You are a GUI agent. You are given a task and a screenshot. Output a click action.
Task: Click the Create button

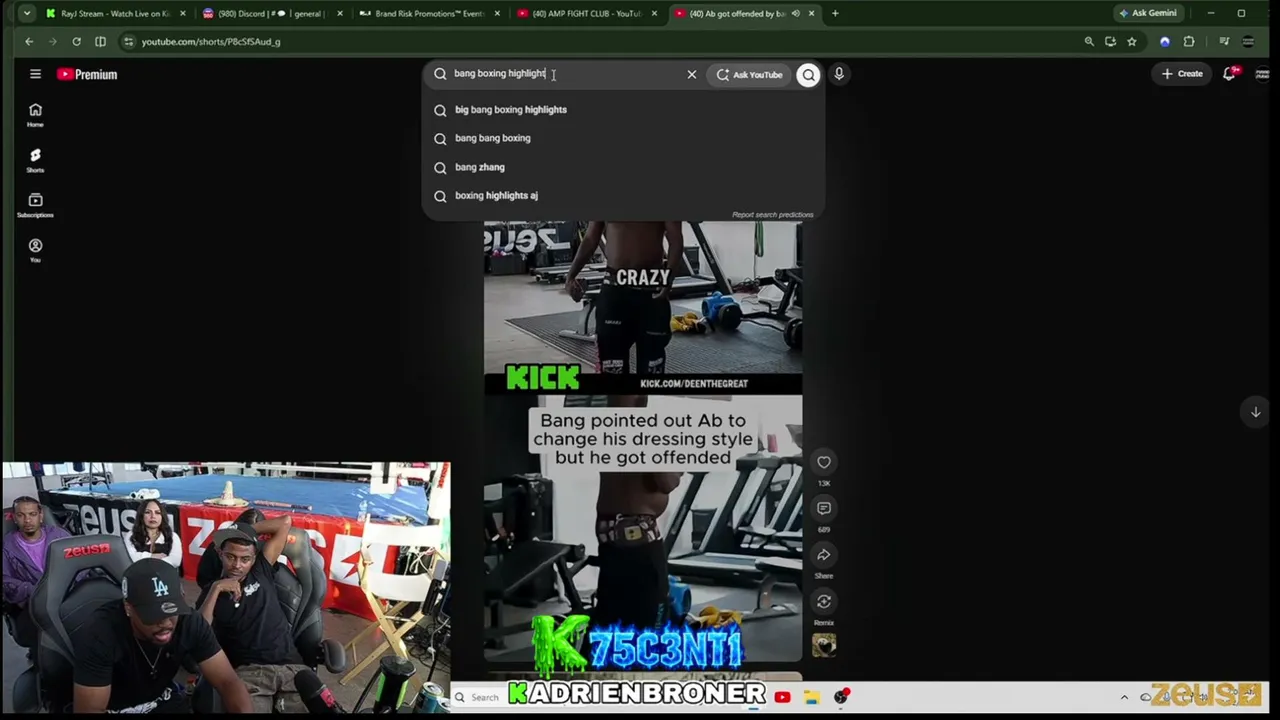[x=1182, y=74]
